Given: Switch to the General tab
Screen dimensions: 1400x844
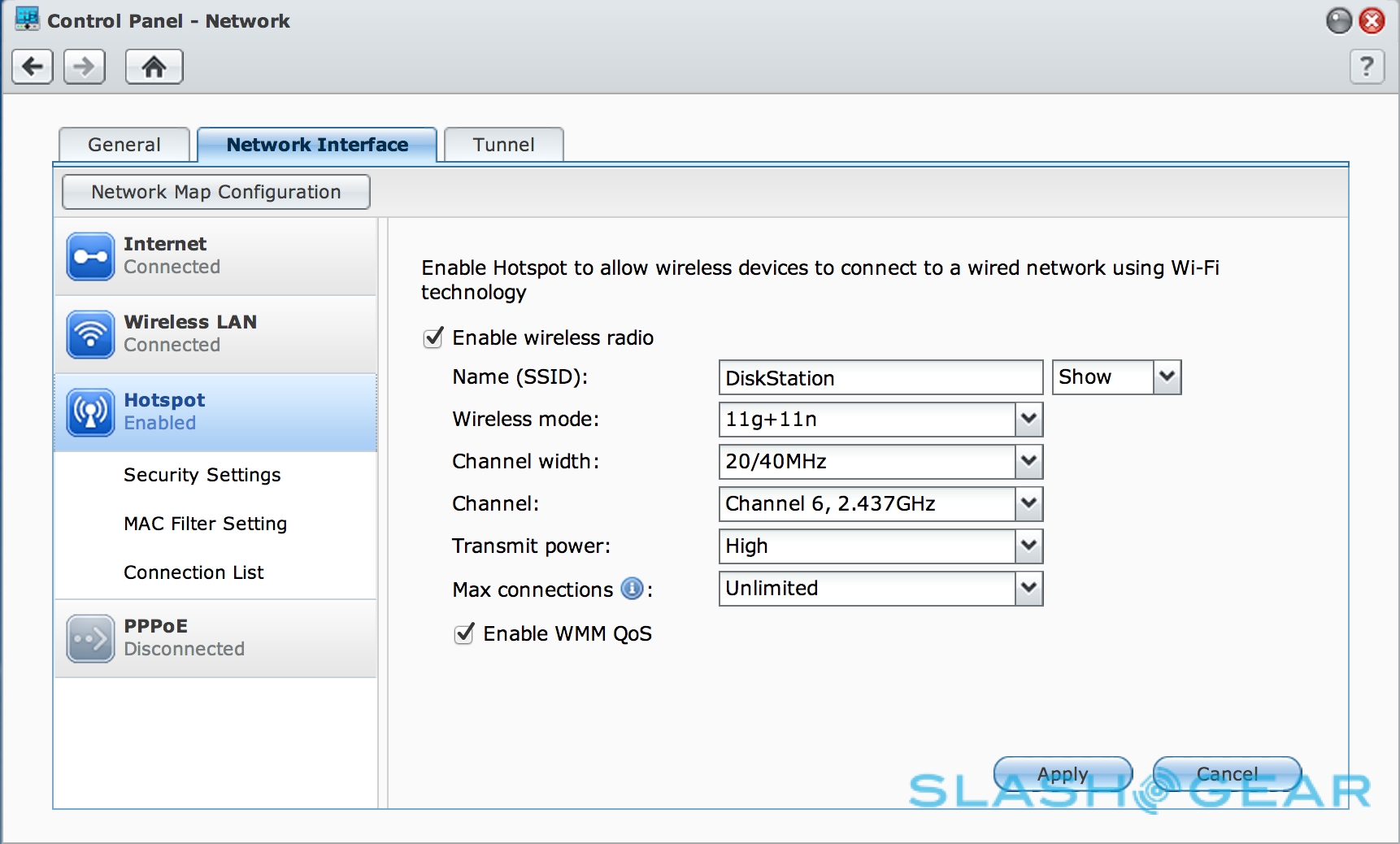Looking at the screenshot, I should click(124, 145).
